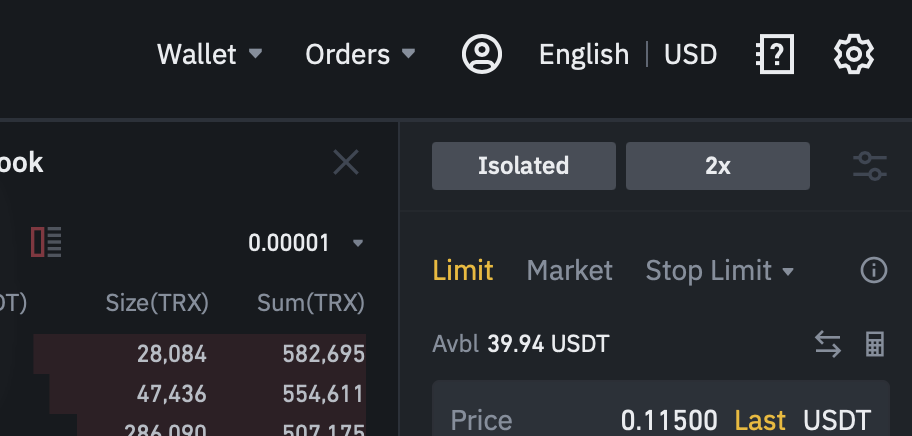Click the Isolated margin mode button
The image size is (912, 436).
pos(523,166)
